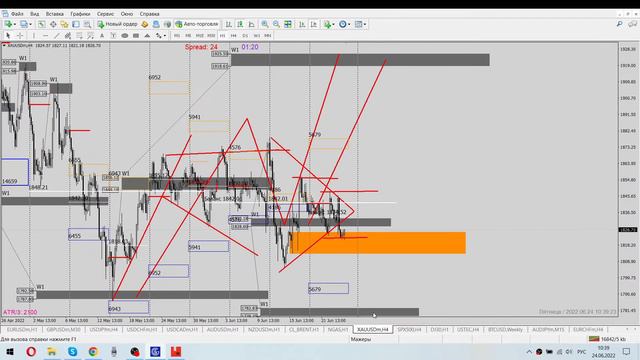640x360 pixels.
Task: Expand the Profiles dropdown arrow
Action: [x=30, y=24]
